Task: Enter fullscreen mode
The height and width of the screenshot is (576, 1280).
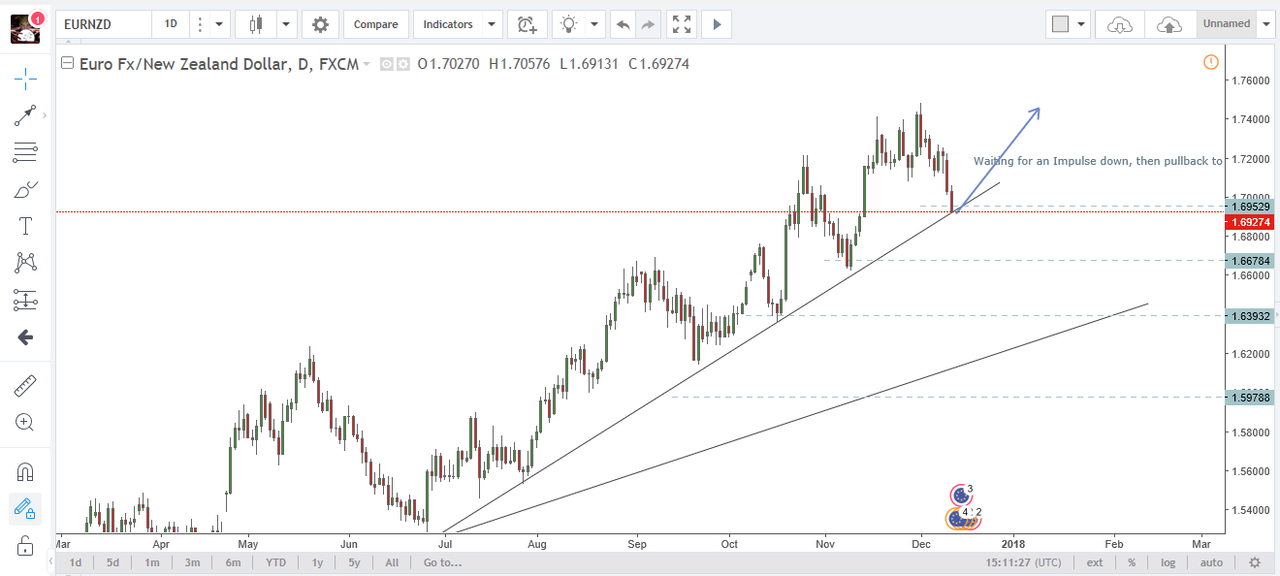Action: (681, 24)
